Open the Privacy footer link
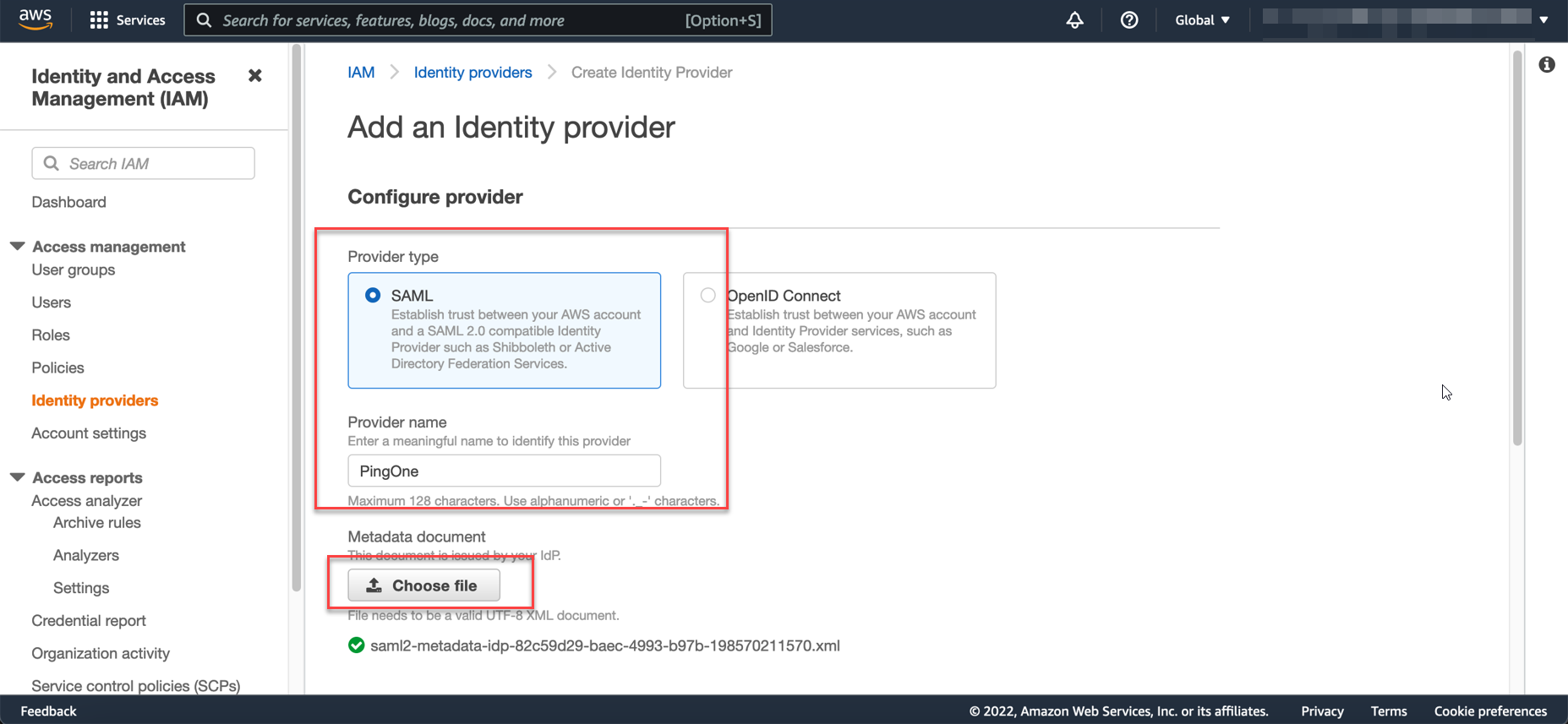This screenshot has height=724, width=1568. click(x=1322, y=711)
